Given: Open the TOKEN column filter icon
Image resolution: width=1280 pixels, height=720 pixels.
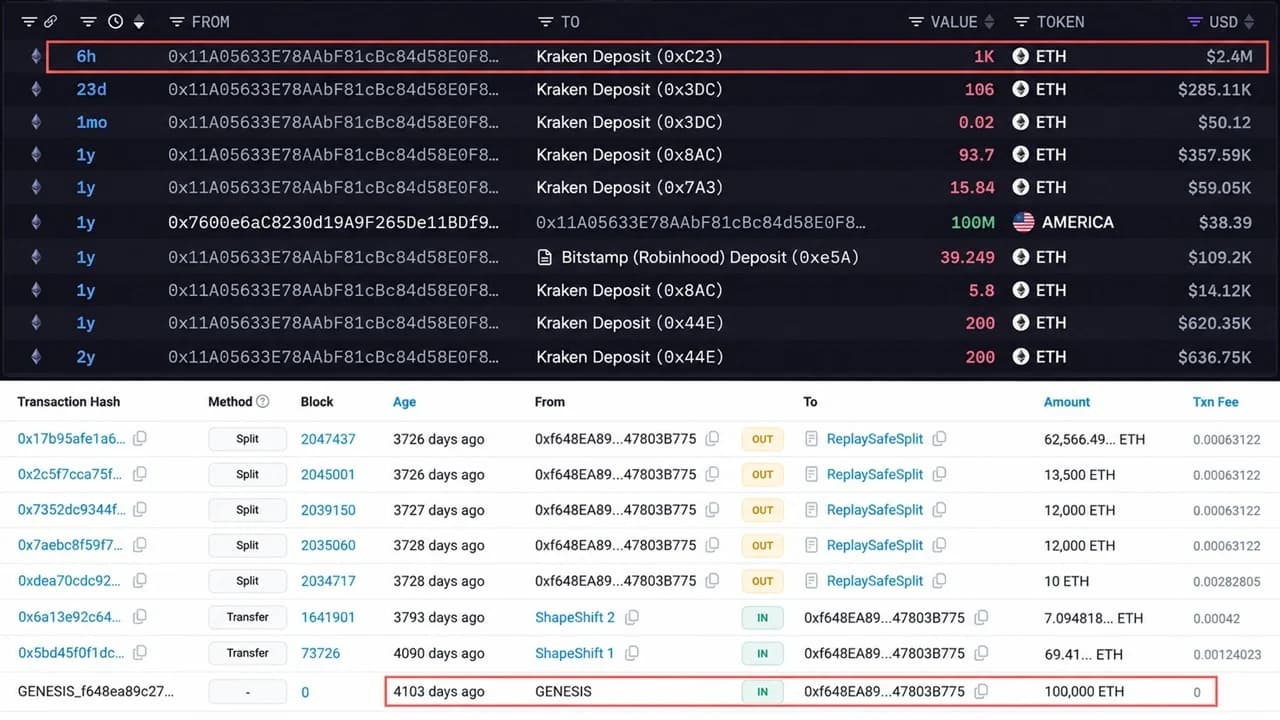Looking at the screenshot, I should pyautogui.click(x=1021, y=22).
